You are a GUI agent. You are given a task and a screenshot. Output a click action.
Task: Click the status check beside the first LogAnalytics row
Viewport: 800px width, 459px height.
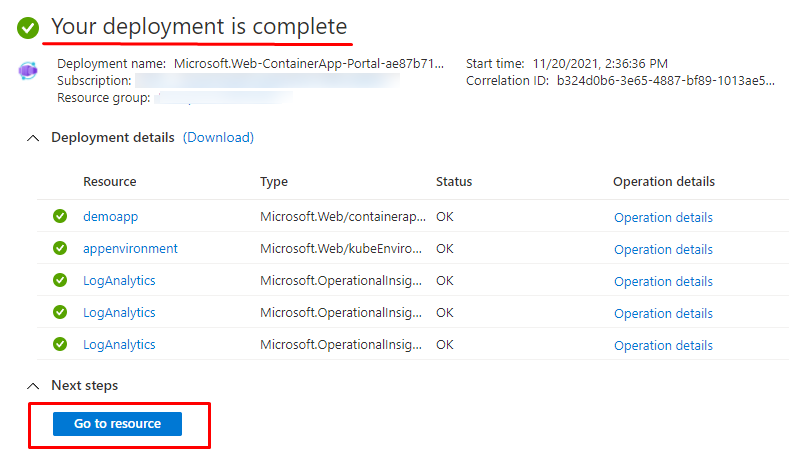pyautogui.click(x=60, y=280)
